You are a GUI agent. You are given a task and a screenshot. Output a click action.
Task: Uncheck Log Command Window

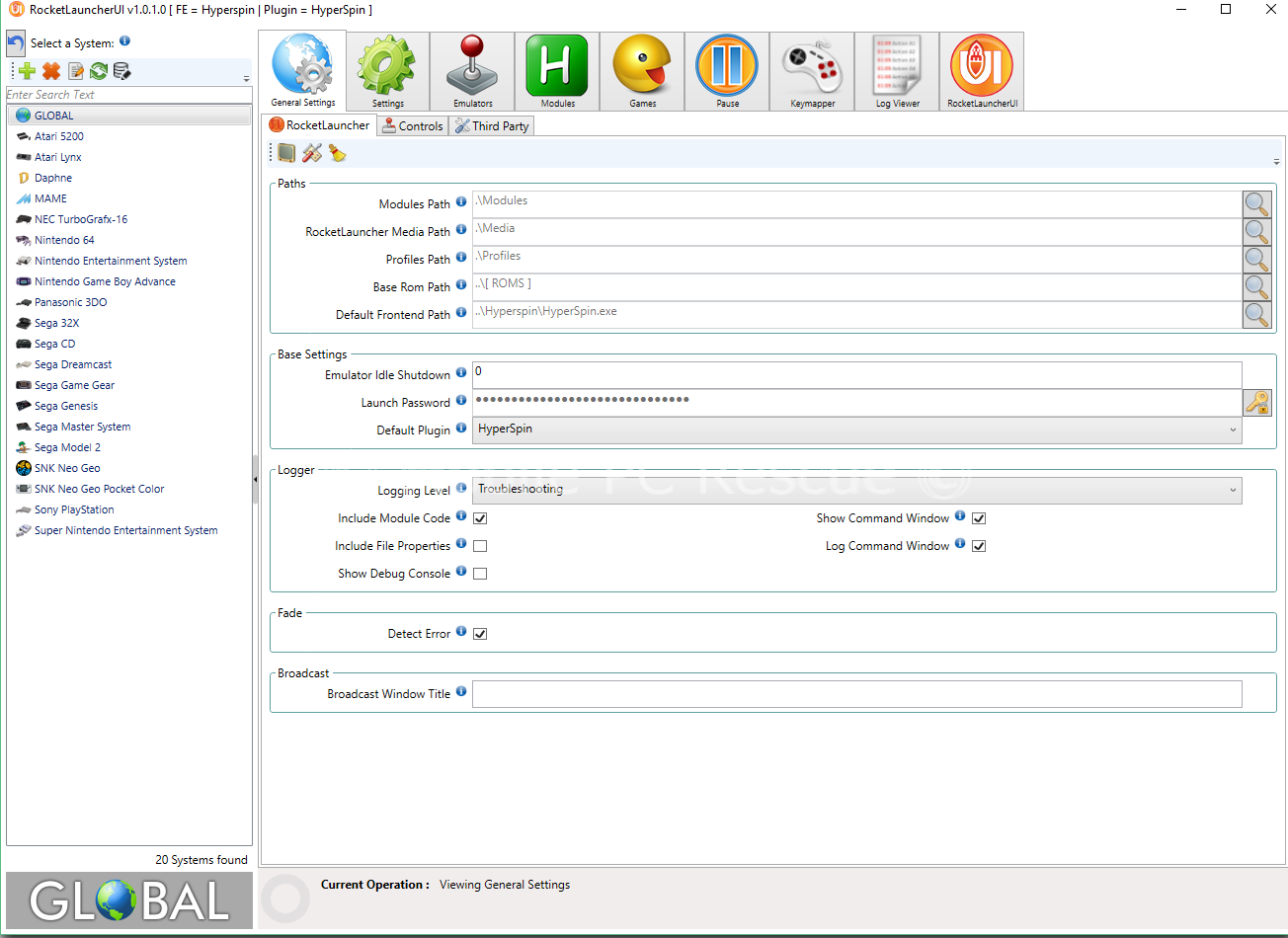(979, 546)
